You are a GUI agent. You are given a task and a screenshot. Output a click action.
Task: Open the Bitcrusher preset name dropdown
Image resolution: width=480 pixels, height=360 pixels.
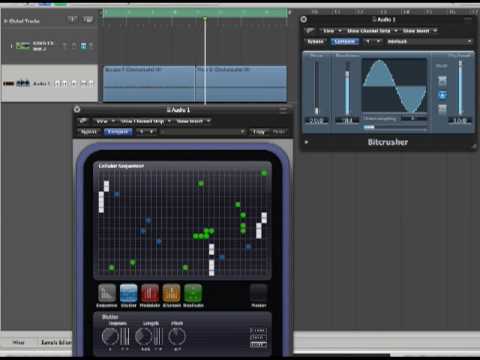click(x=429, y=42)
